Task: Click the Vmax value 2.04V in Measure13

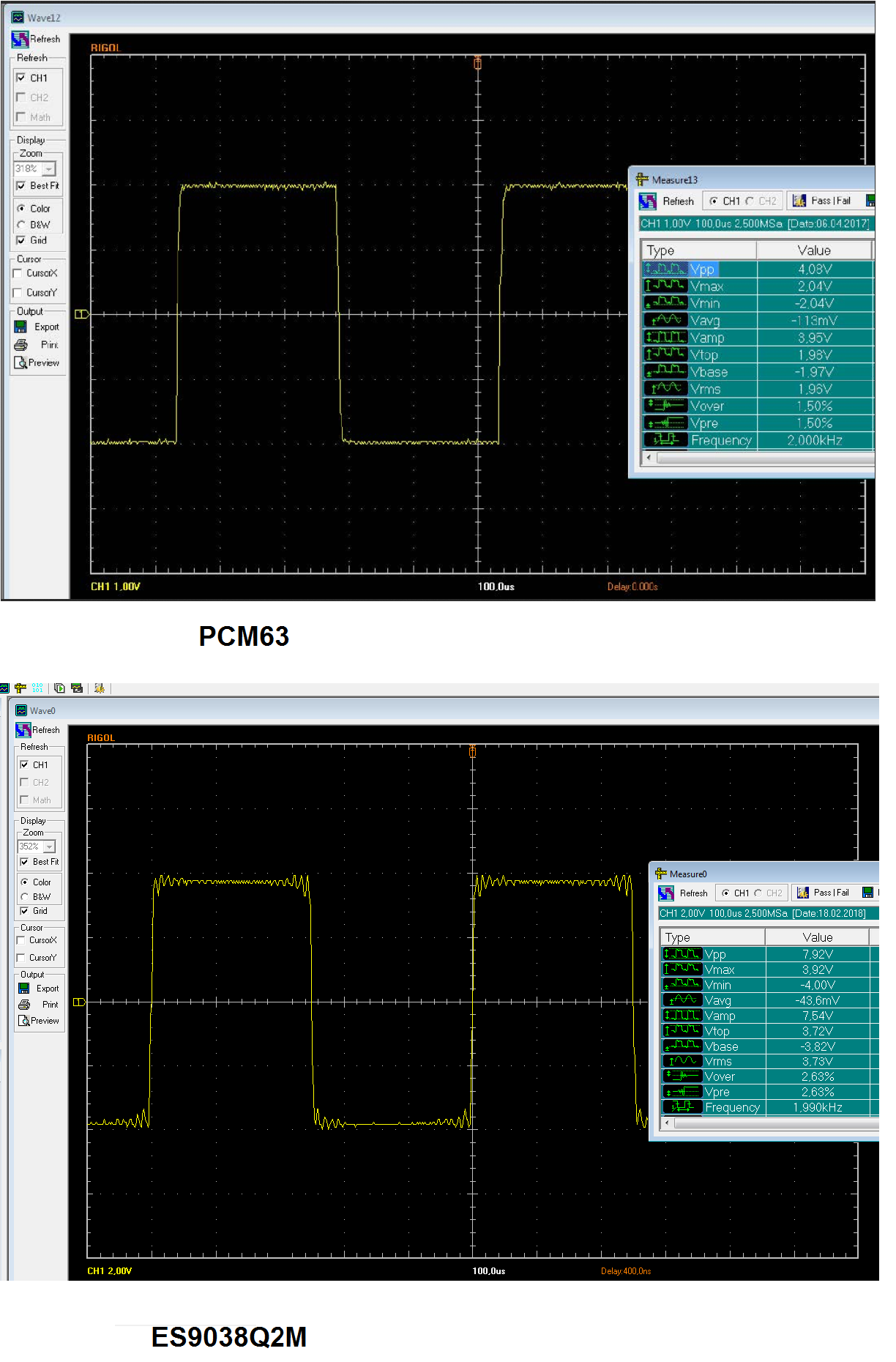Action: (x=815, y=286)
